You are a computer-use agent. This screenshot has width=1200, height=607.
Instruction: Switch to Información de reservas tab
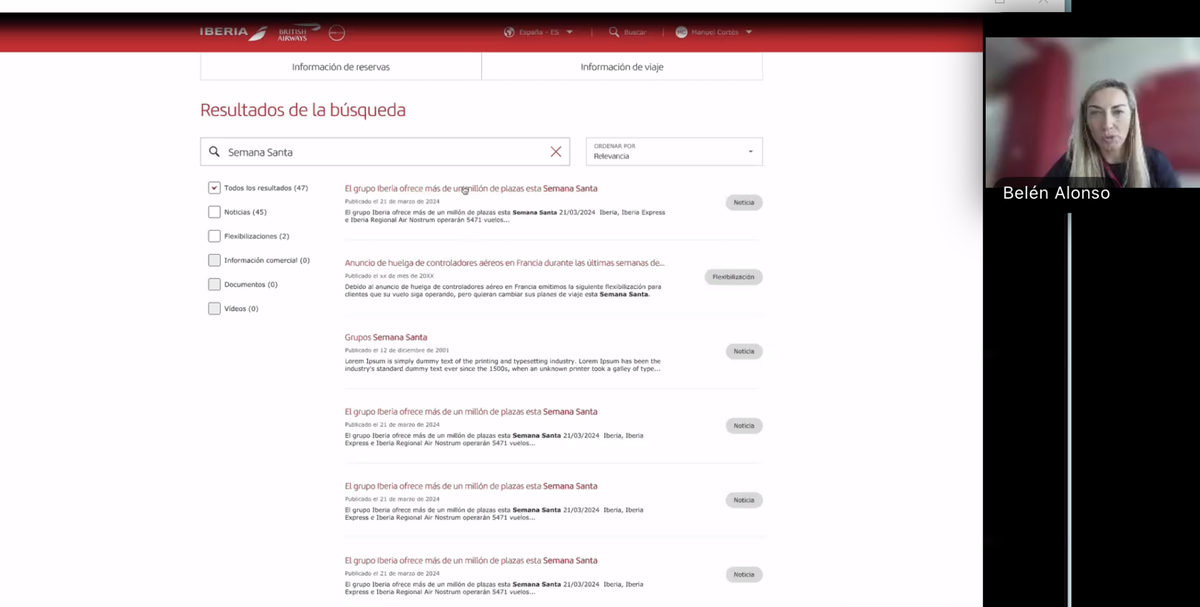(341, 67)
